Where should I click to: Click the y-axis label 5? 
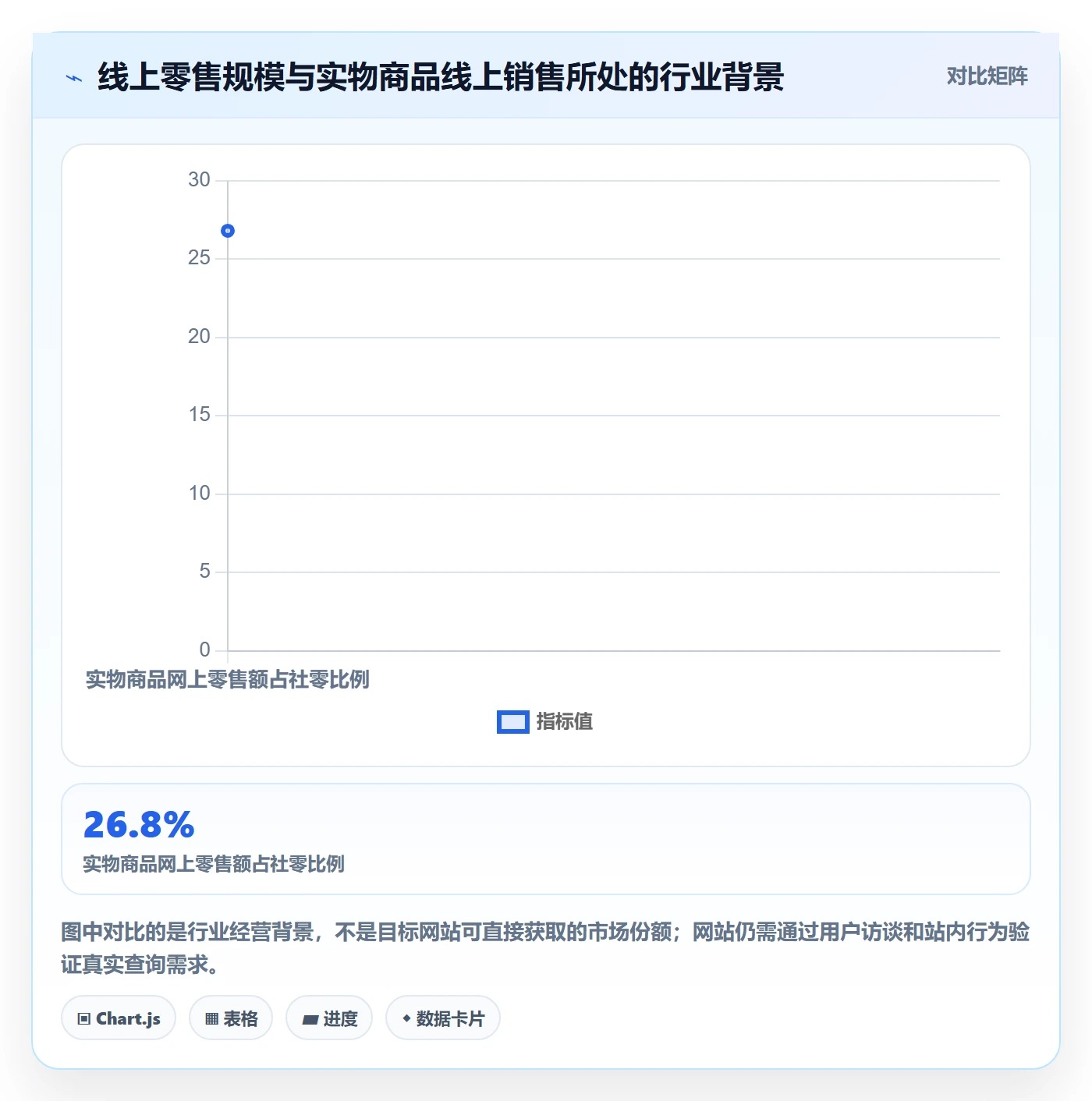(204, 572)
